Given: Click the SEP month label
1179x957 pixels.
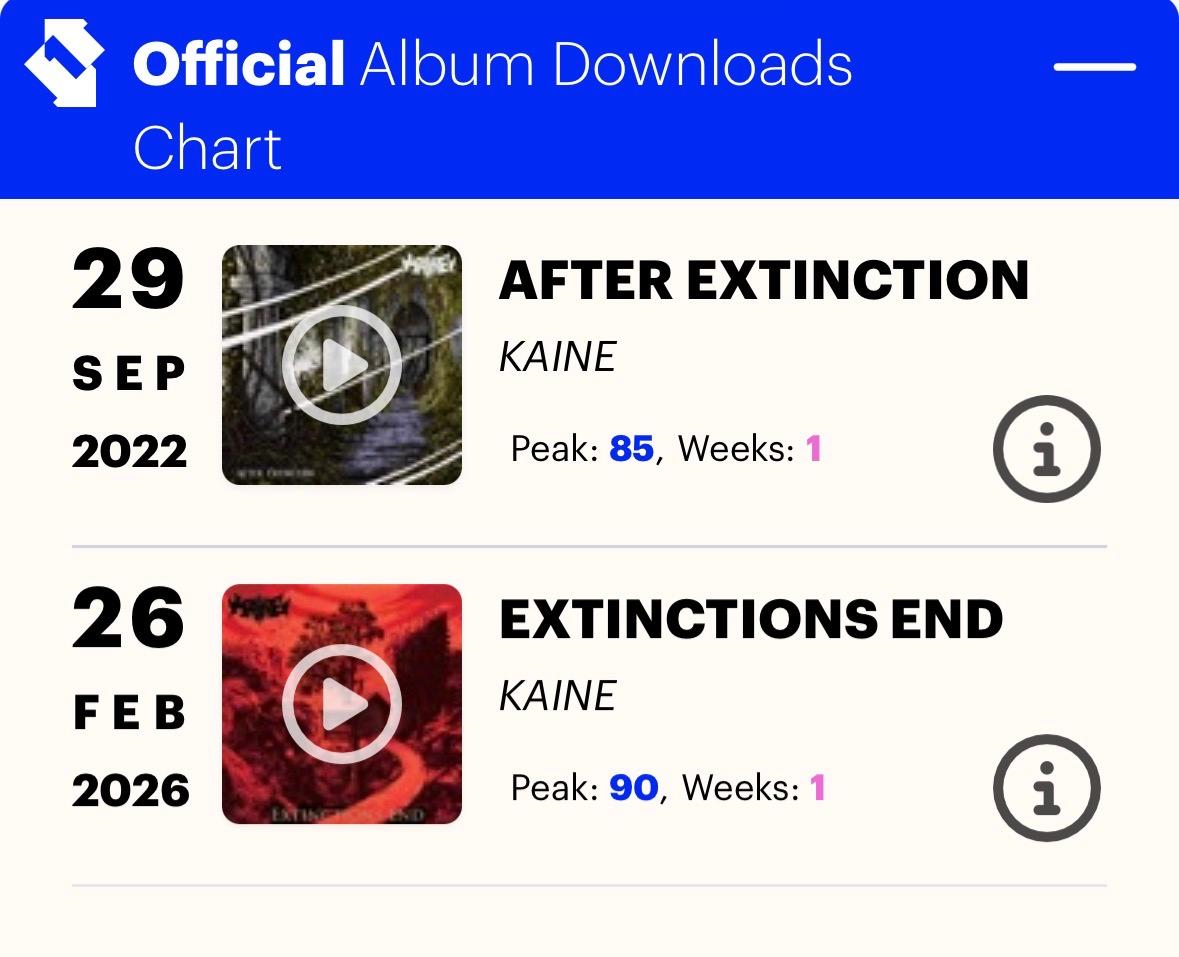Looking at the screenshot, I should point(129,374).
